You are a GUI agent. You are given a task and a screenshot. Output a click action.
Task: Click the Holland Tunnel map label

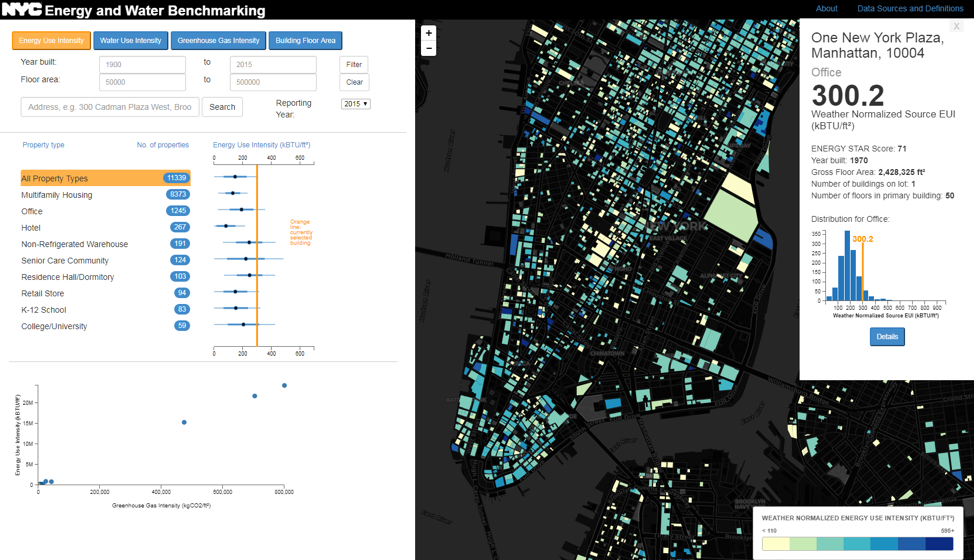[x=470, y=259]
